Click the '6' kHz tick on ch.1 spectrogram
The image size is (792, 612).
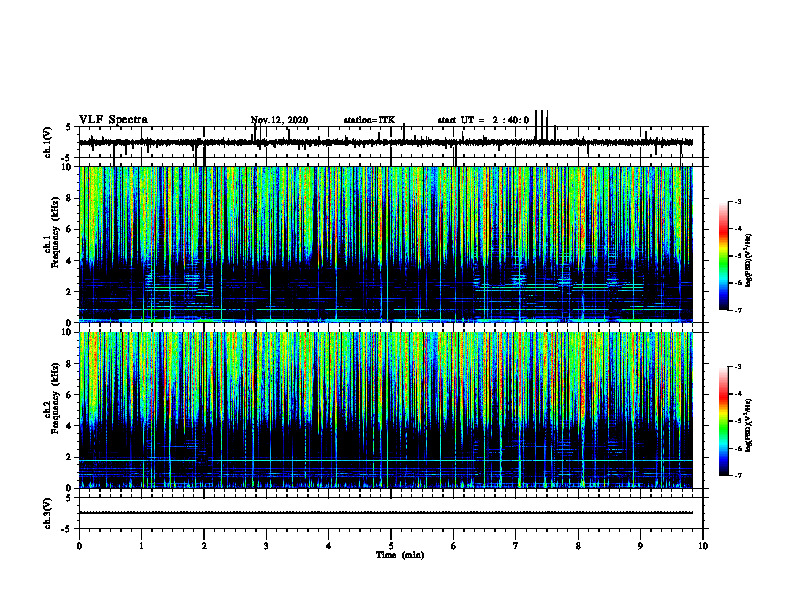point(71,229)
